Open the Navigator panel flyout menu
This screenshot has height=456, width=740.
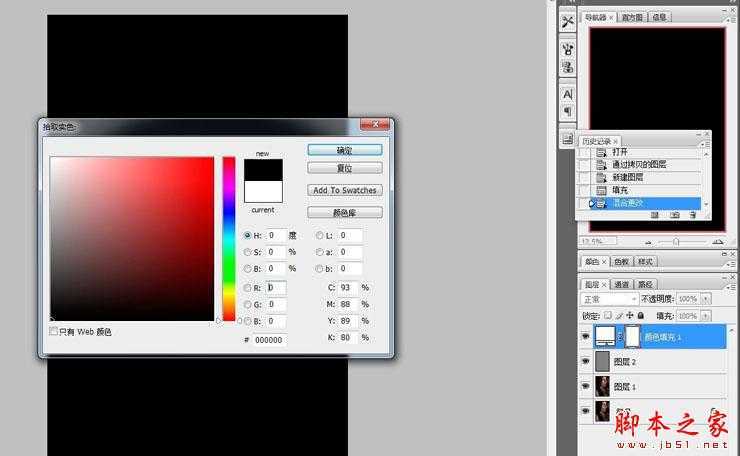732,20
